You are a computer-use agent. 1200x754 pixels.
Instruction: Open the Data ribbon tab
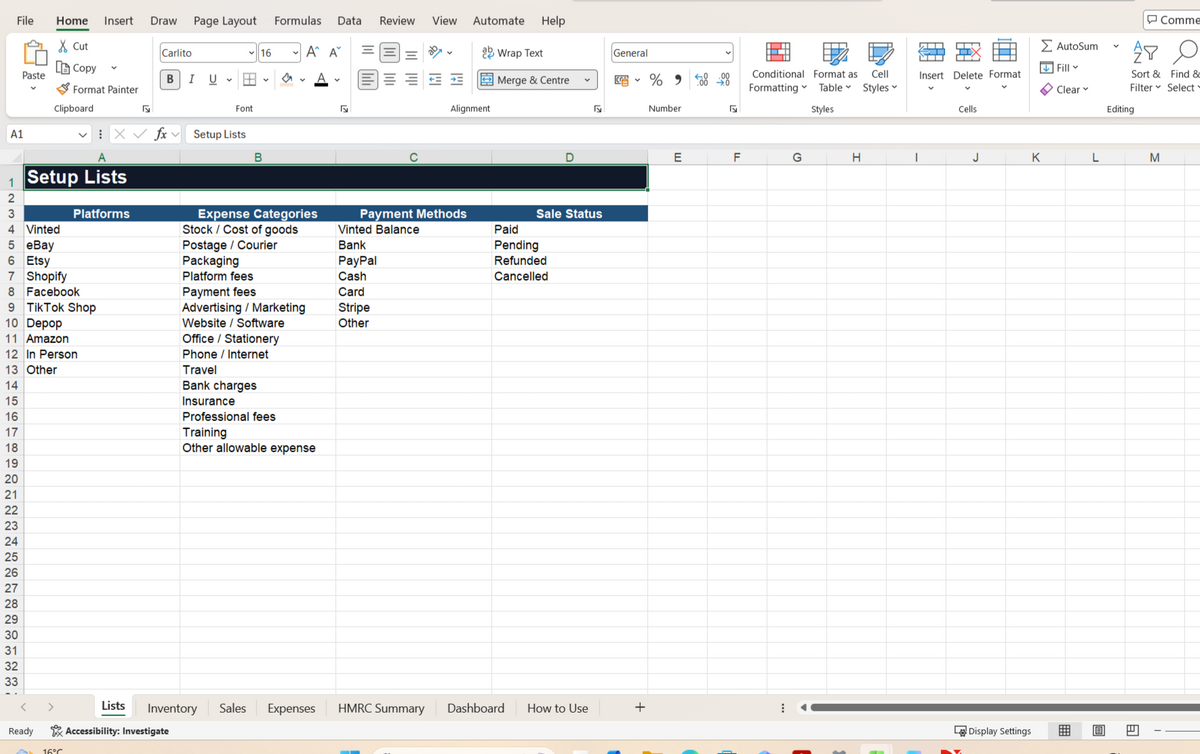(349, 20)
